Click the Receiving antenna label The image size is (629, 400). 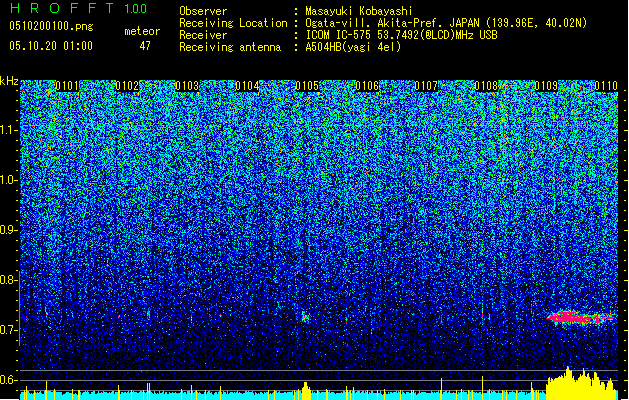coord(230,47)
